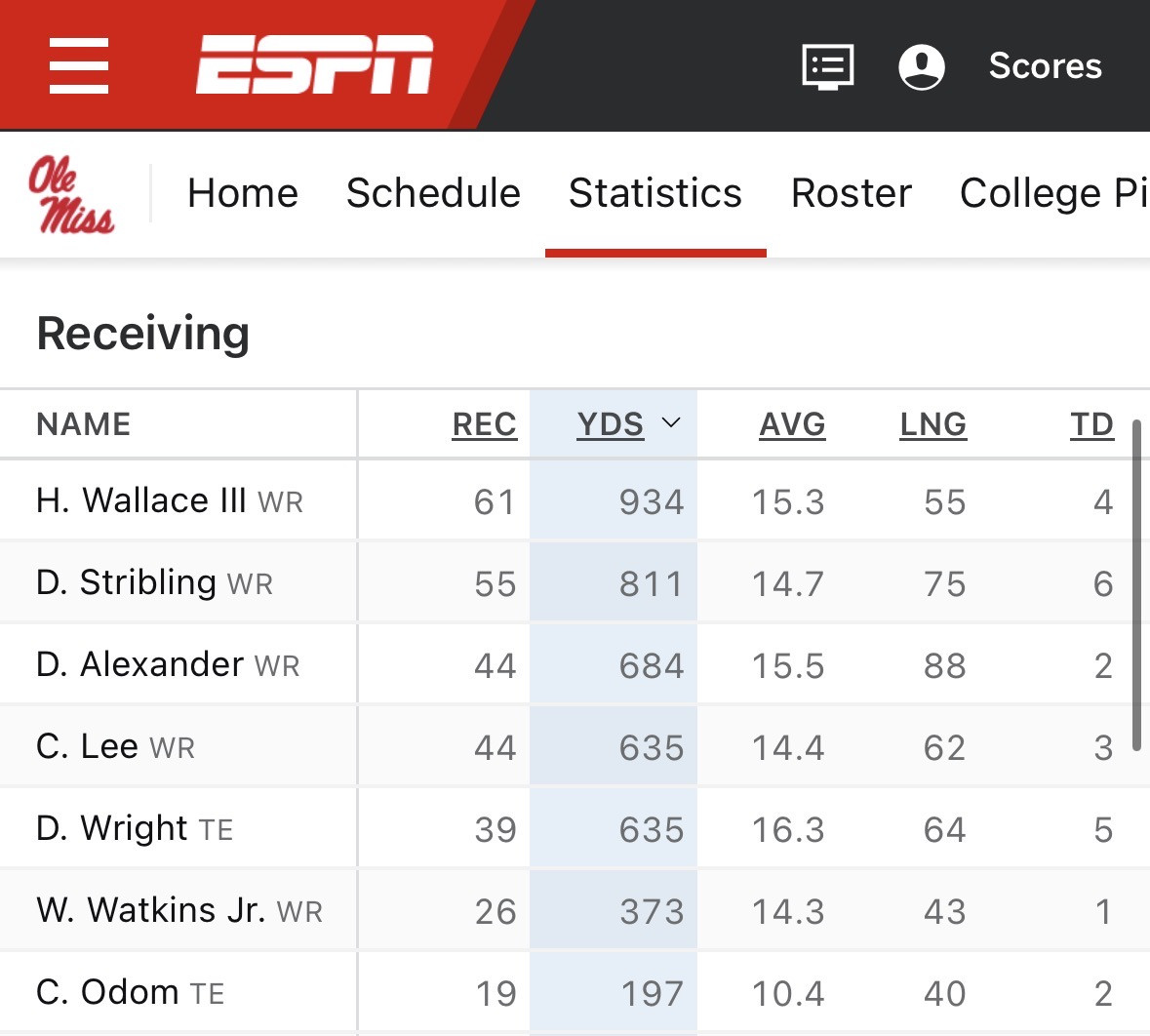
Task: Open D. Stribling player page
Action: 126,582
